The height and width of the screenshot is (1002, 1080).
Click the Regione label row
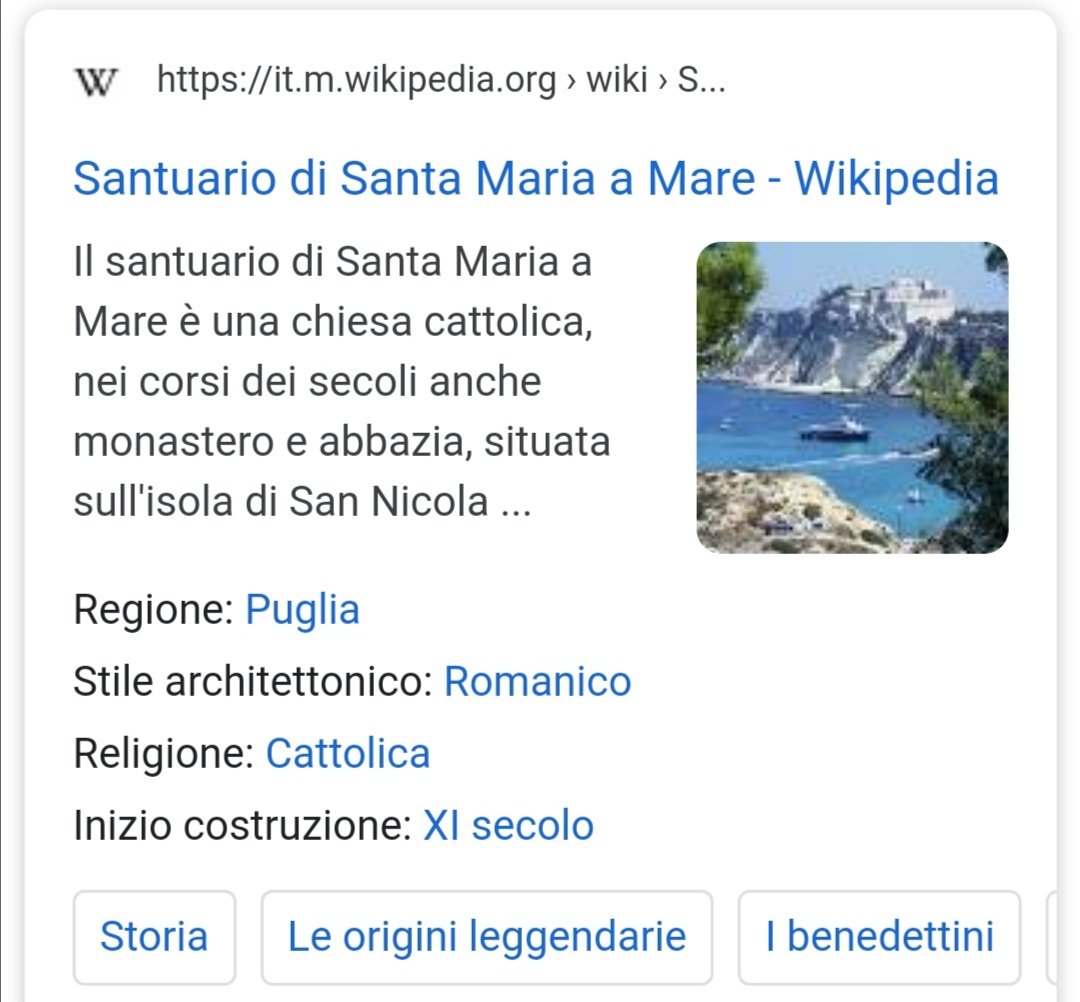[x=217, y=609]
